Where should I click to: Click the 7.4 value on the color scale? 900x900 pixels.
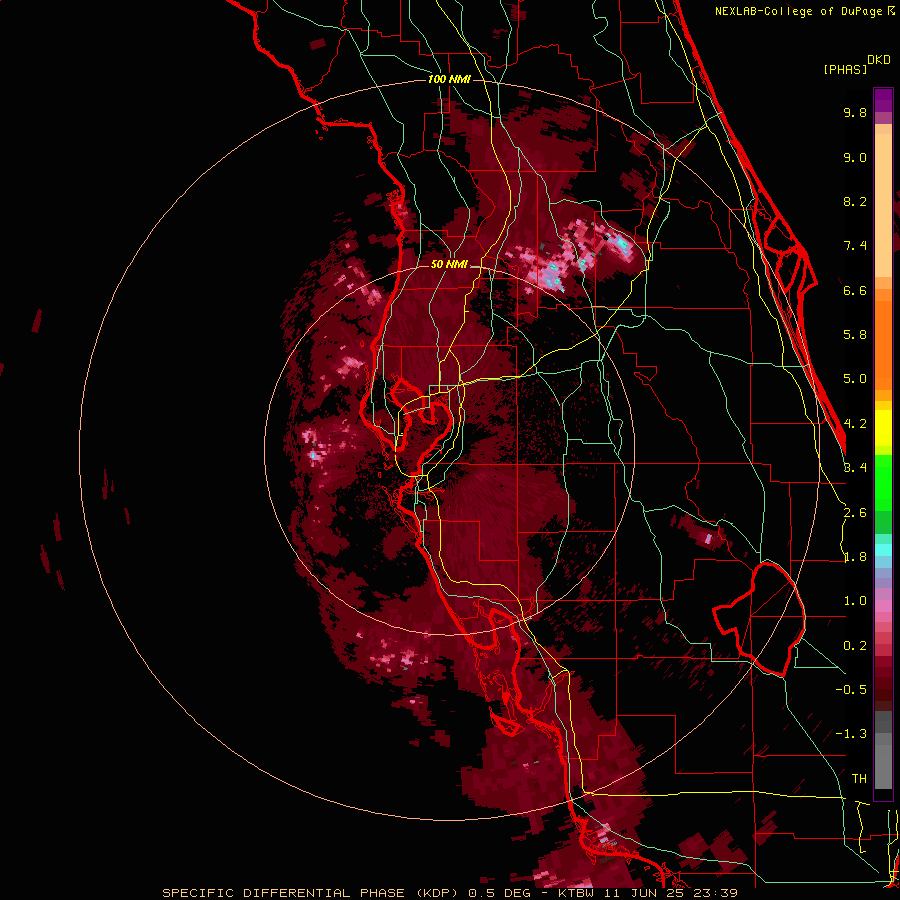(855, 246)
